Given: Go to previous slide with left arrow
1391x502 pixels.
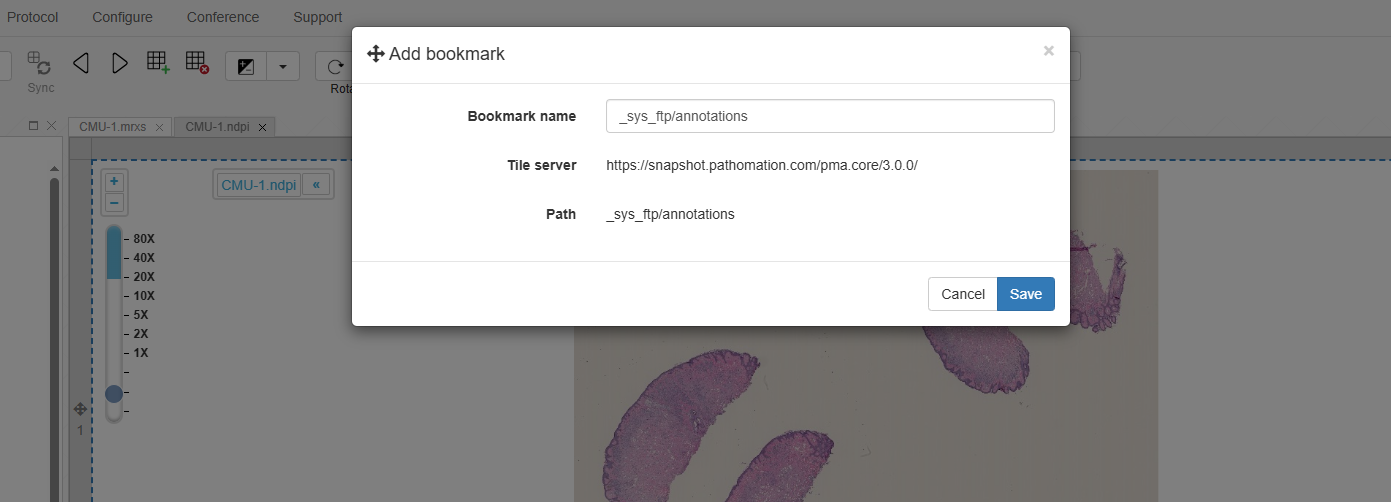Looking at the screenshot, I should (81, 64).
